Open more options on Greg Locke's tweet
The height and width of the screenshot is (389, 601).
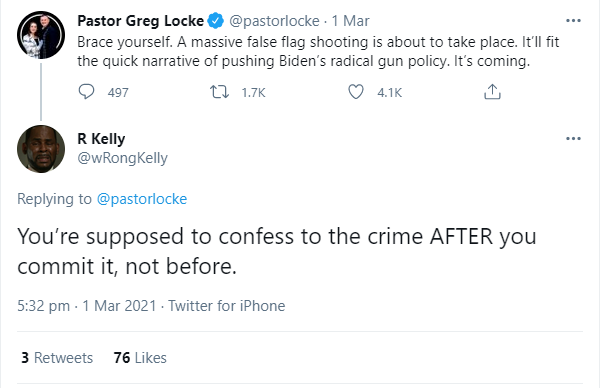(573, 21)
